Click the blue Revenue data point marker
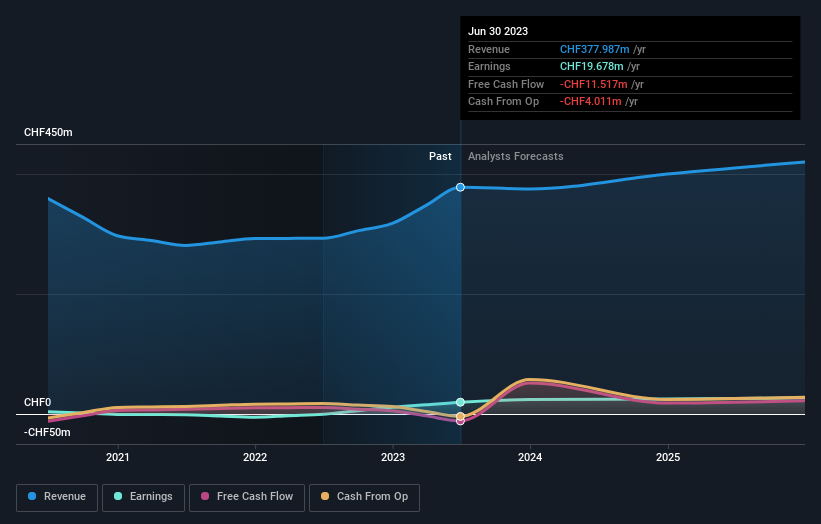The image size is (821, 524). click(x=460, y=187)
